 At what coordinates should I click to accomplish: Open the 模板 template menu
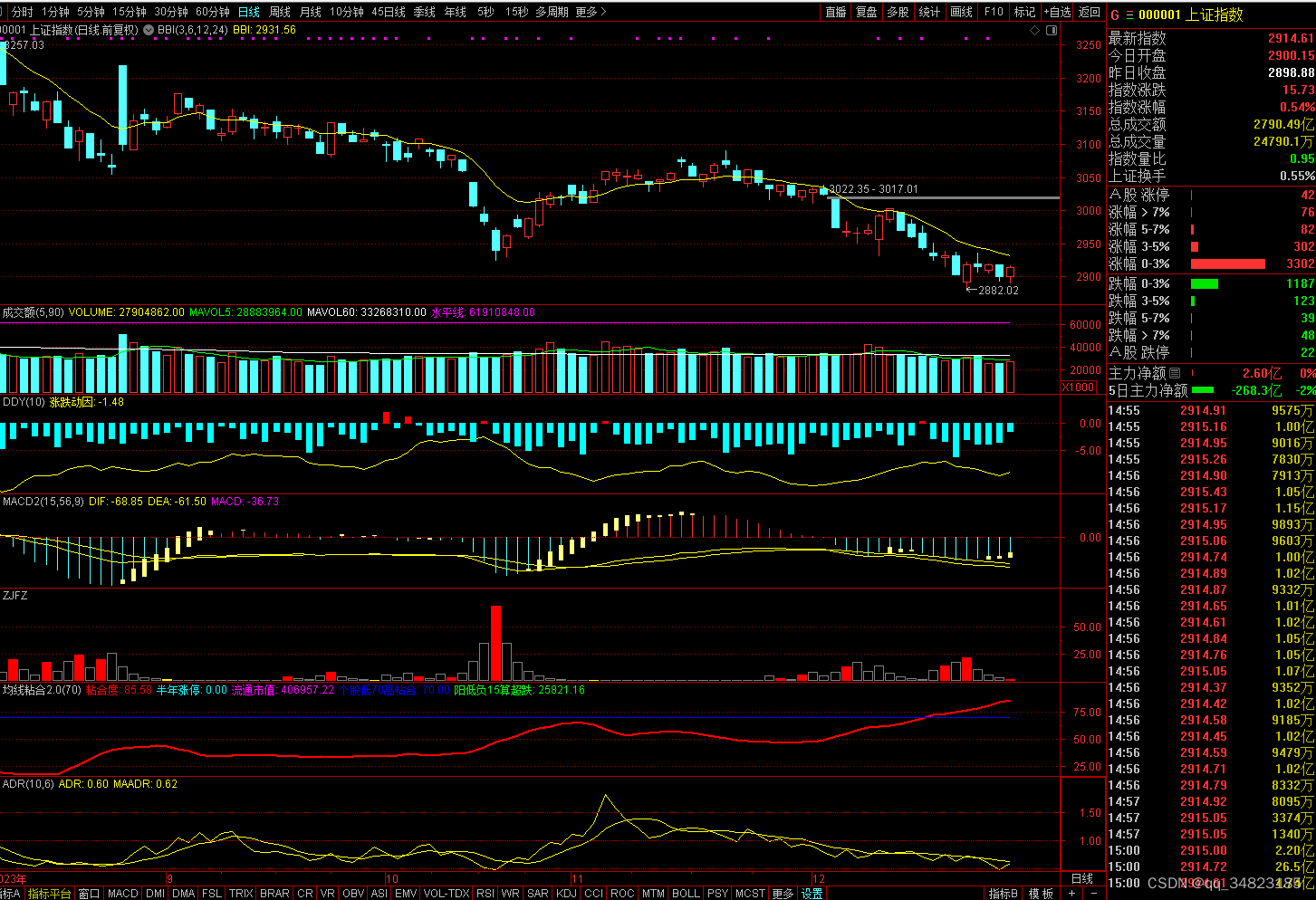tap(1041, 894)
